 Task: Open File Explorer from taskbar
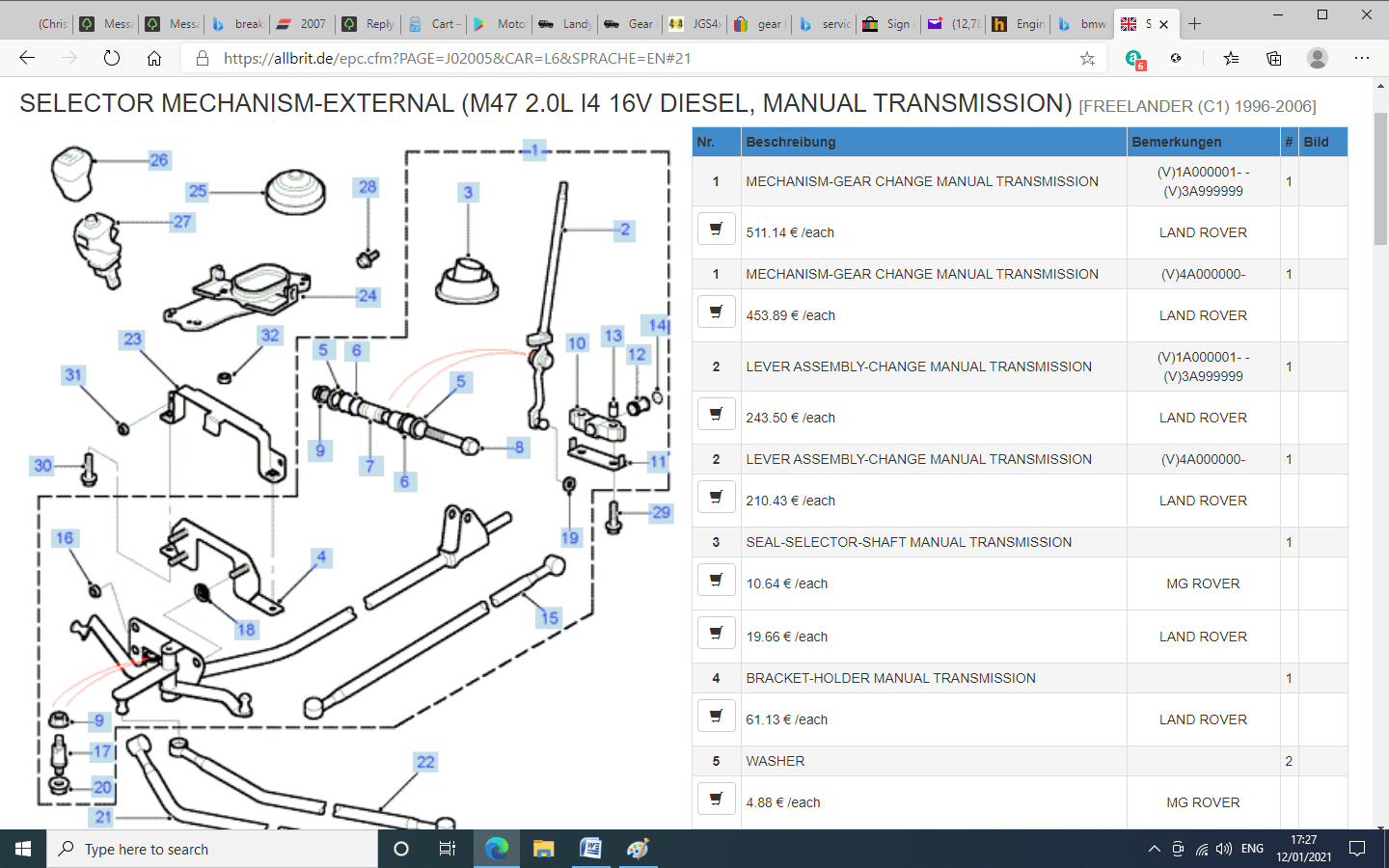coord(543,849)
